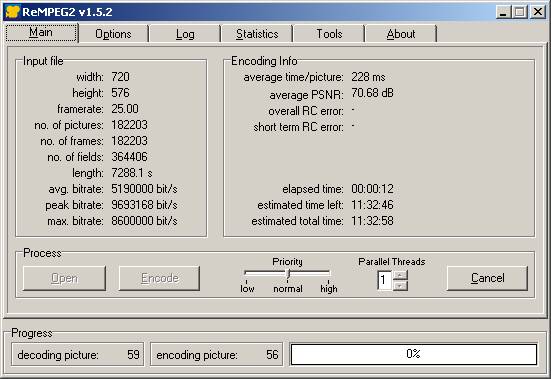This screenshot has width=551, height=379.
Task: Increase the Parallel Threads count
Action: click(400, 275)
